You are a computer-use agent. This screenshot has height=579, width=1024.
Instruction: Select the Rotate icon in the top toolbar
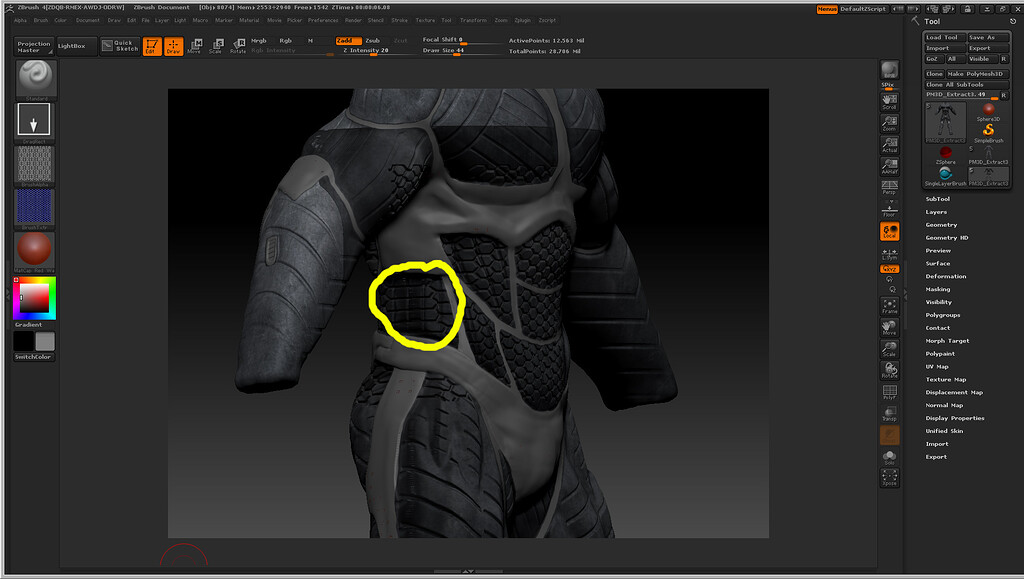coord(239,44)
